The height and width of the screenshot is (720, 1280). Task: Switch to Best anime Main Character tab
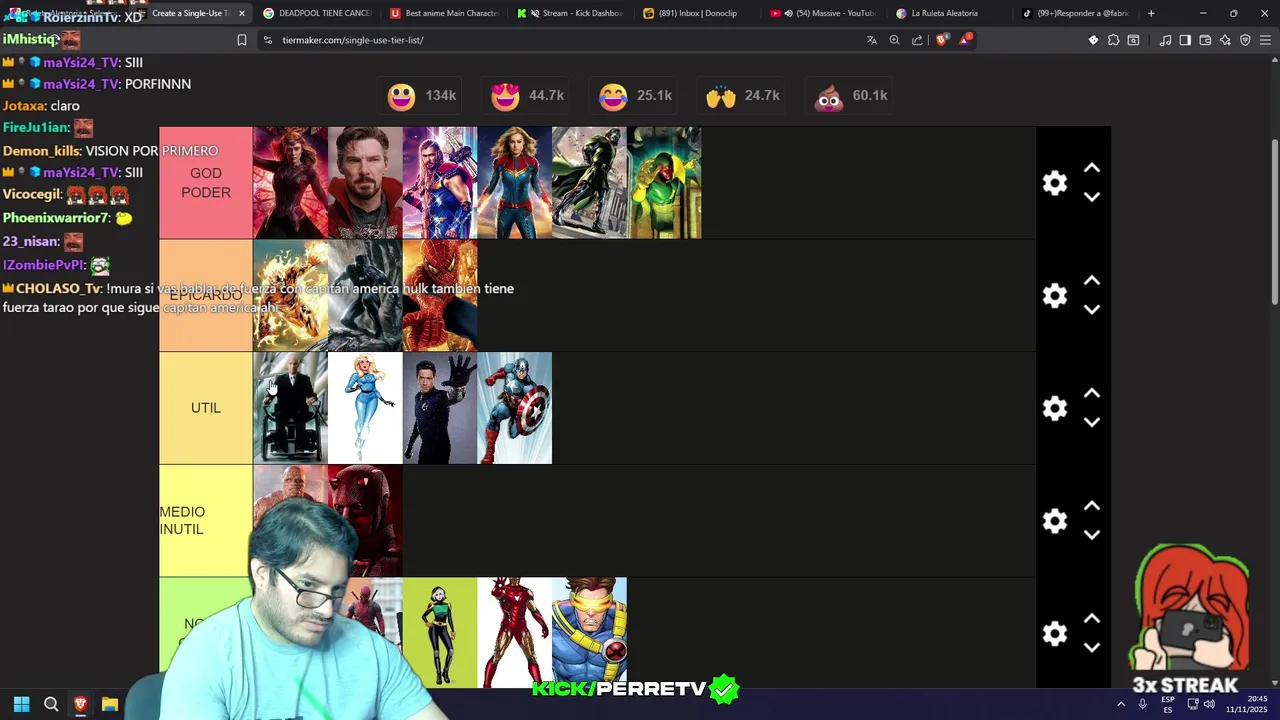click(x=443, y=13)
